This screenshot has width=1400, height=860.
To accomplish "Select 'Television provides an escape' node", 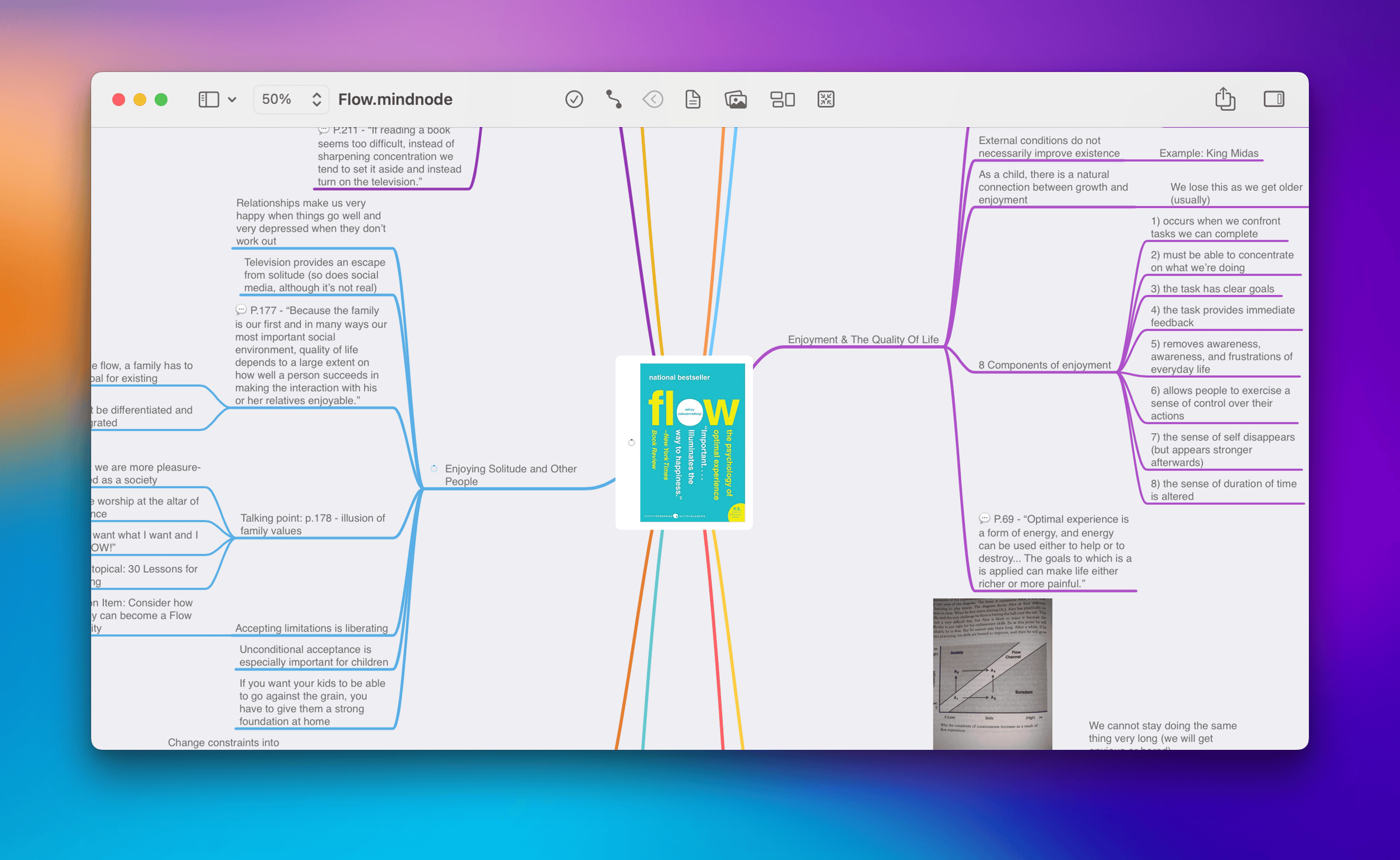I will [314, 275].
